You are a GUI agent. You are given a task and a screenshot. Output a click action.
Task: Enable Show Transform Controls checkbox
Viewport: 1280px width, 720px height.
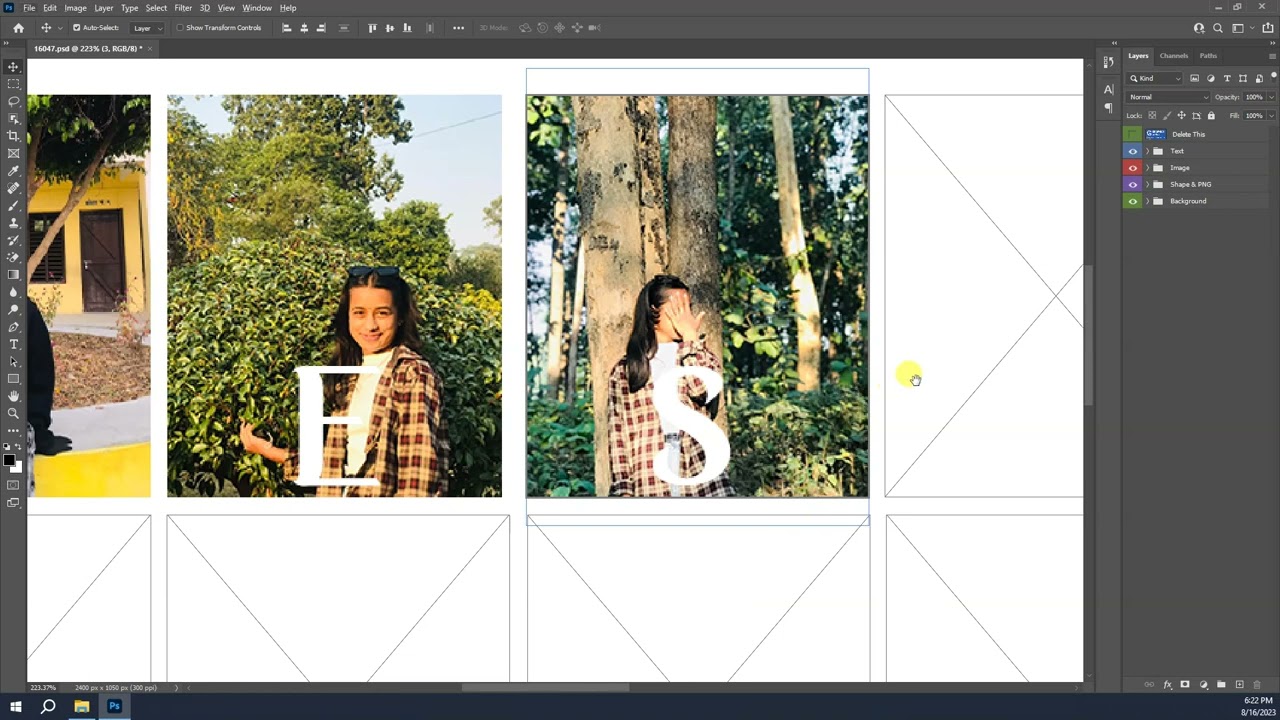pos(180,28)
